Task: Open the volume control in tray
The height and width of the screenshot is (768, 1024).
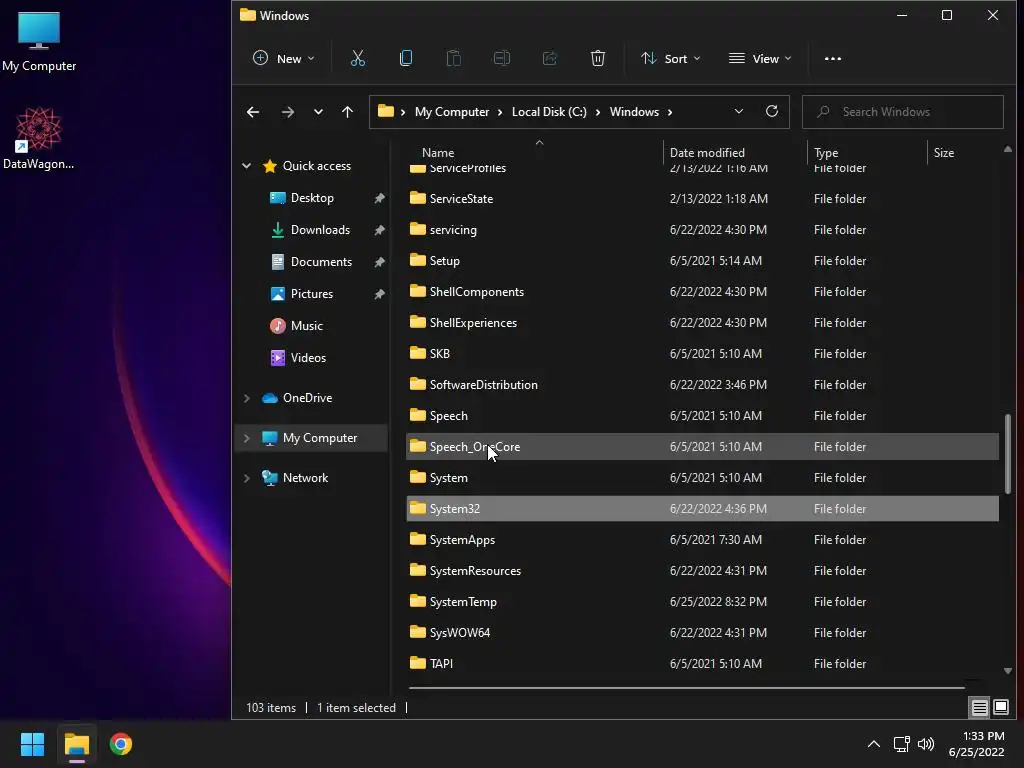Action: (x=926, y=744)
